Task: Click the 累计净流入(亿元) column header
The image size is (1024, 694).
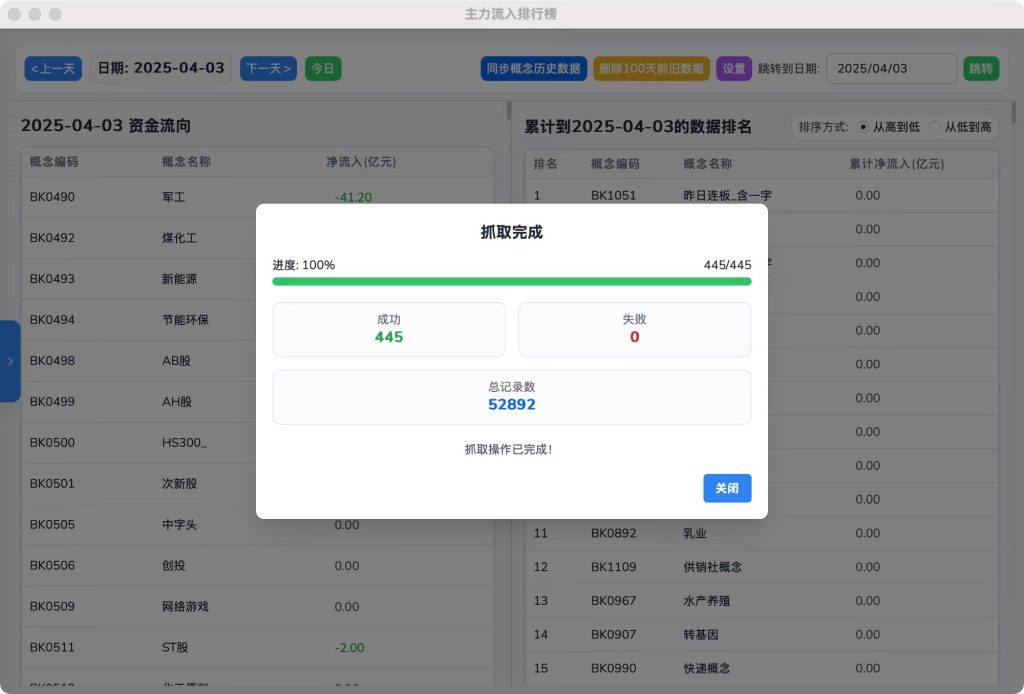Action: [896, 164]
